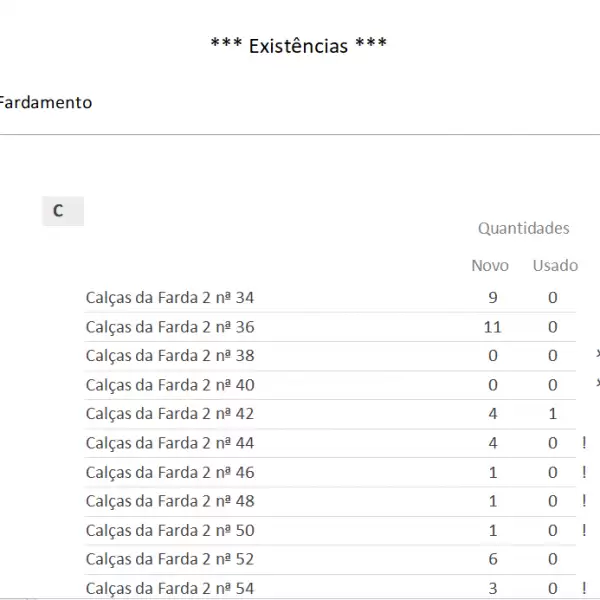Viewport: 600px width, 600px height.
Task: Click the exclamation warning beside nª 54
Action: 584,588
